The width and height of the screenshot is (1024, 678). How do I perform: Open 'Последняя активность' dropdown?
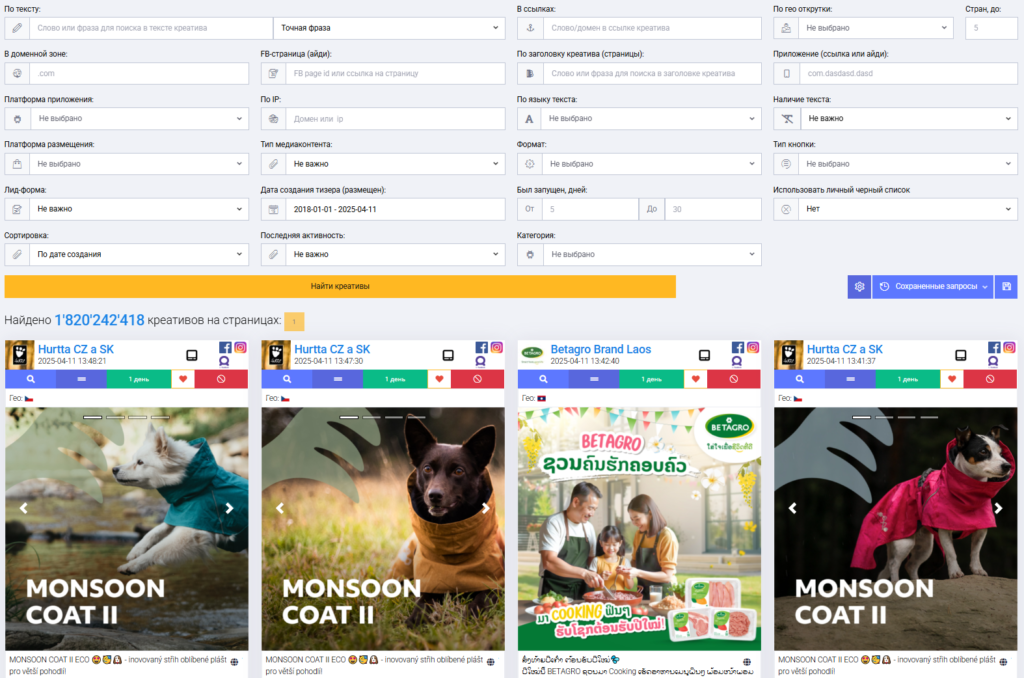(395, 254)
